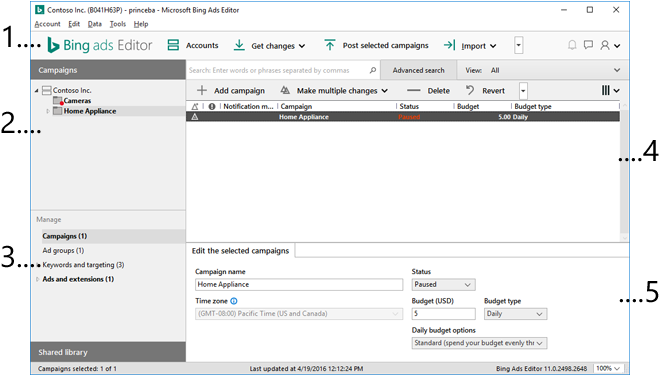Open the Time zone dropdown
Screen dimensions: 659x375
click(x=299, y=314)
